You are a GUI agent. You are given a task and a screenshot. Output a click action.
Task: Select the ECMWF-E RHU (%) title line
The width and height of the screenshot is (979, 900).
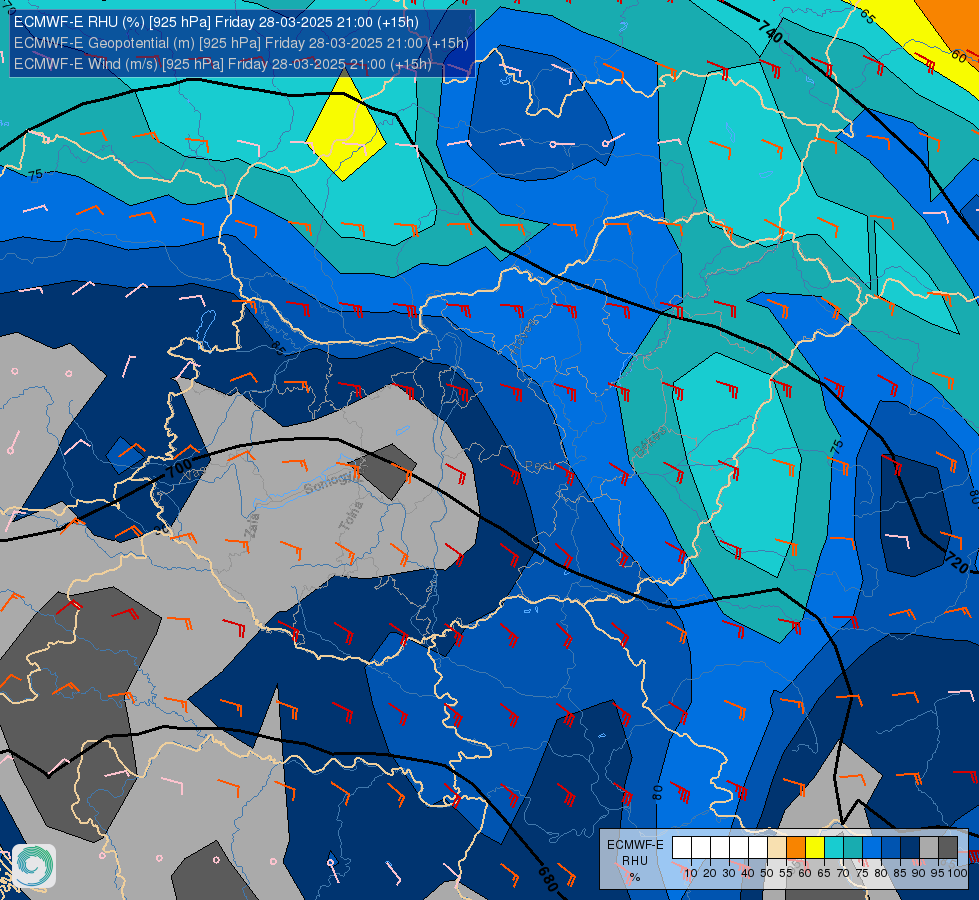[x=216, y=22]
